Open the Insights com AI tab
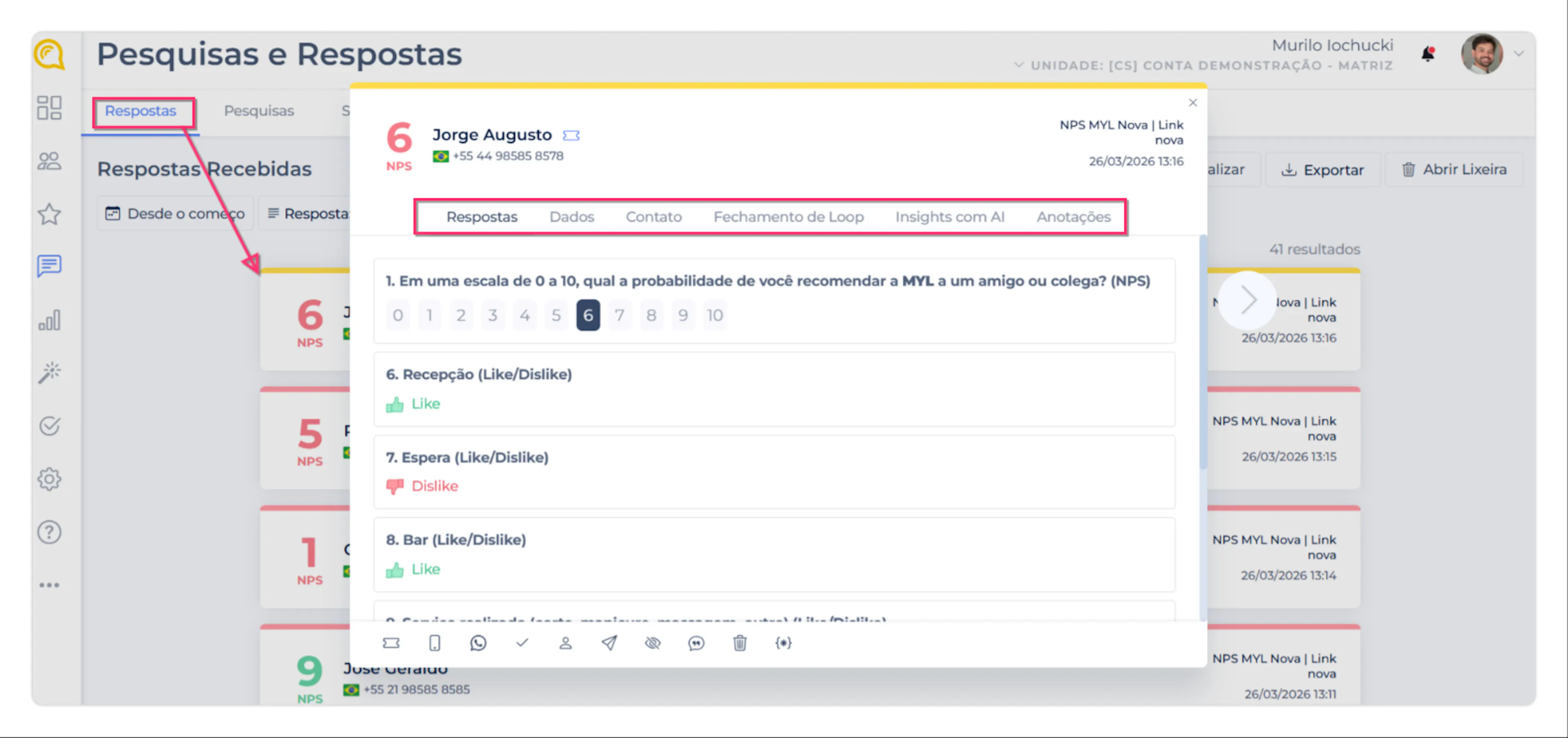The width and height of the screenshot is (1568, 738). click(949, 217)
